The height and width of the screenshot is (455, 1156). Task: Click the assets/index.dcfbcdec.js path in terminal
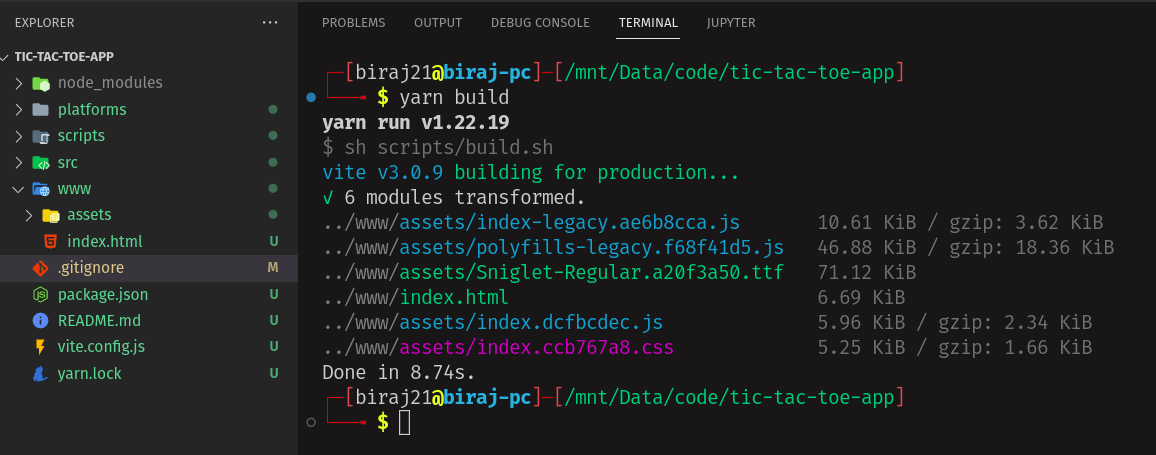point(531,323)
